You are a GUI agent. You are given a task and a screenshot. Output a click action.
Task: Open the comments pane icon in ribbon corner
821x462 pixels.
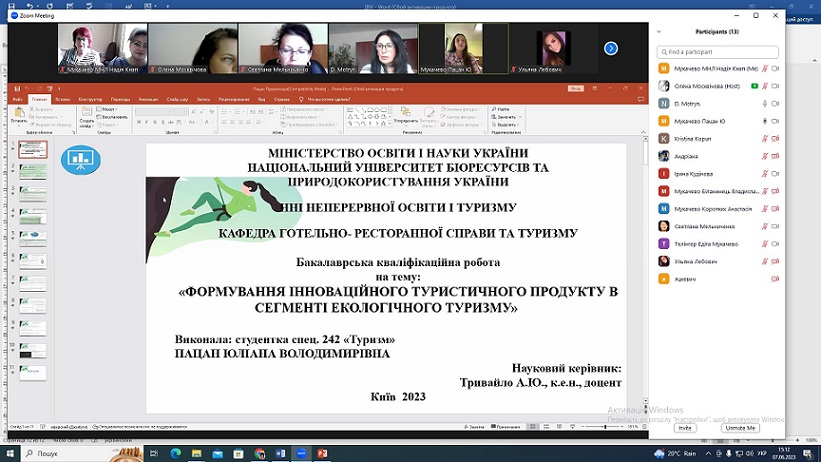point(640,99)
